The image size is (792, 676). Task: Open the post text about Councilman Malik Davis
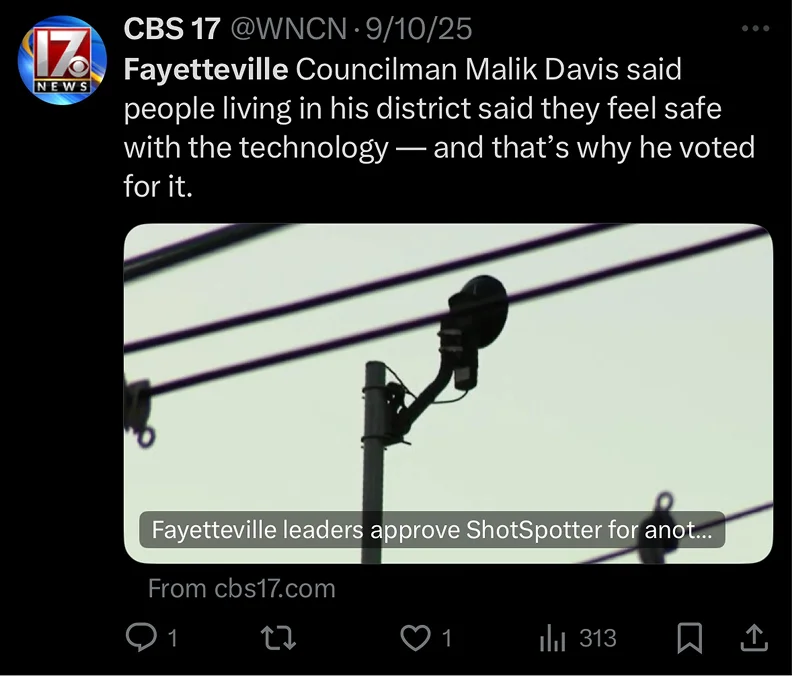click(439, 128)
